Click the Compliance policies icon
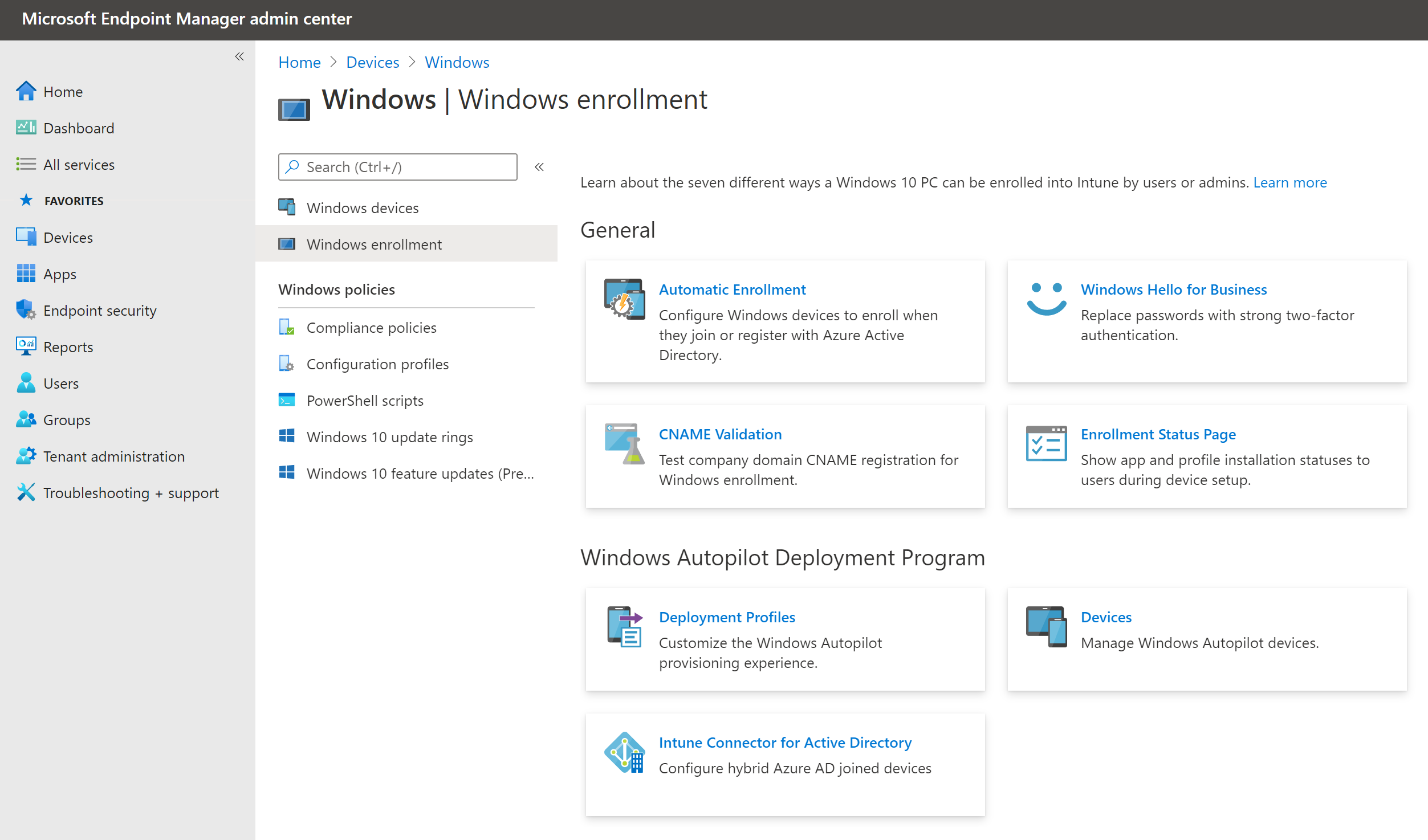The height and width of the screenshot is (840, 1428). point(287,327)
